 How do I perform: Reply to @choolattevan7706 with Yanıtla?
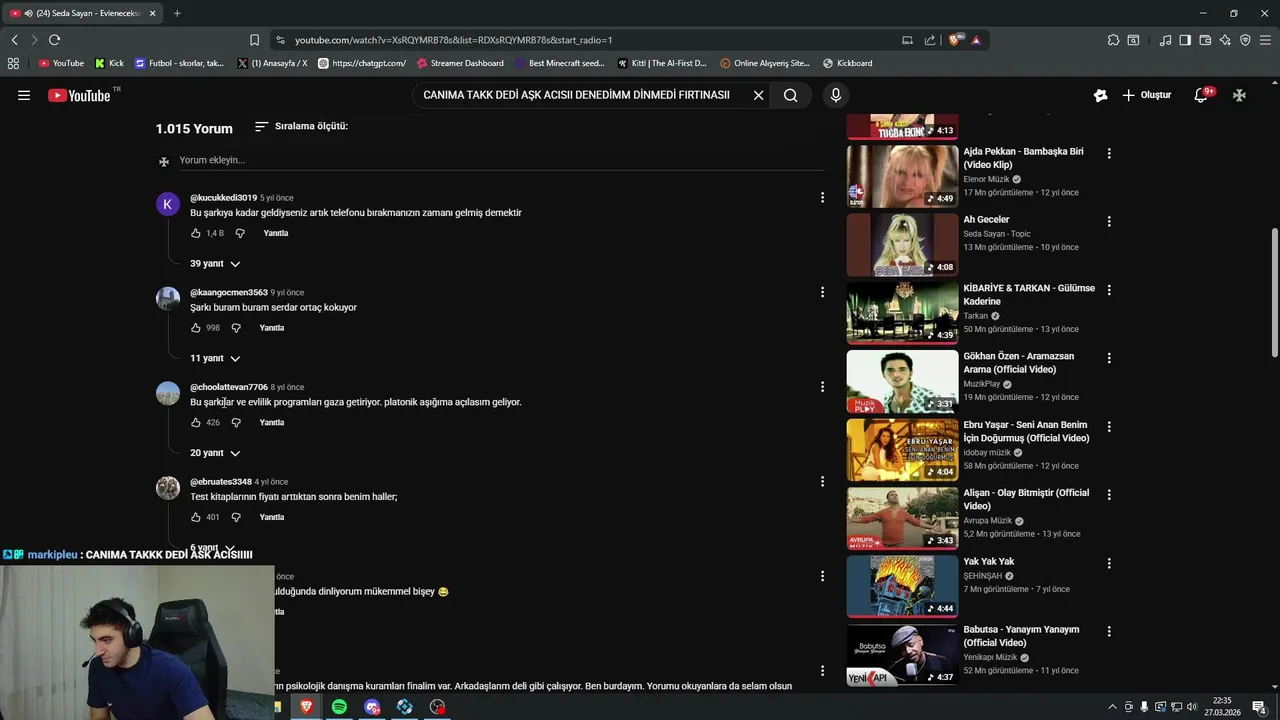tap(272, 423)
